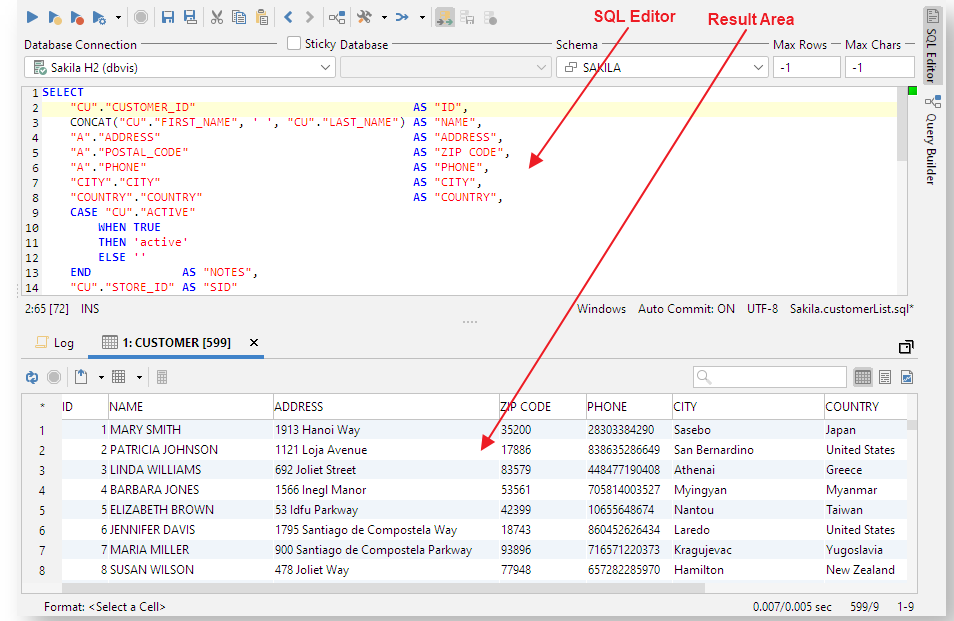
Task: Detach result tab with pop-out icon
Action: (906, 346)
